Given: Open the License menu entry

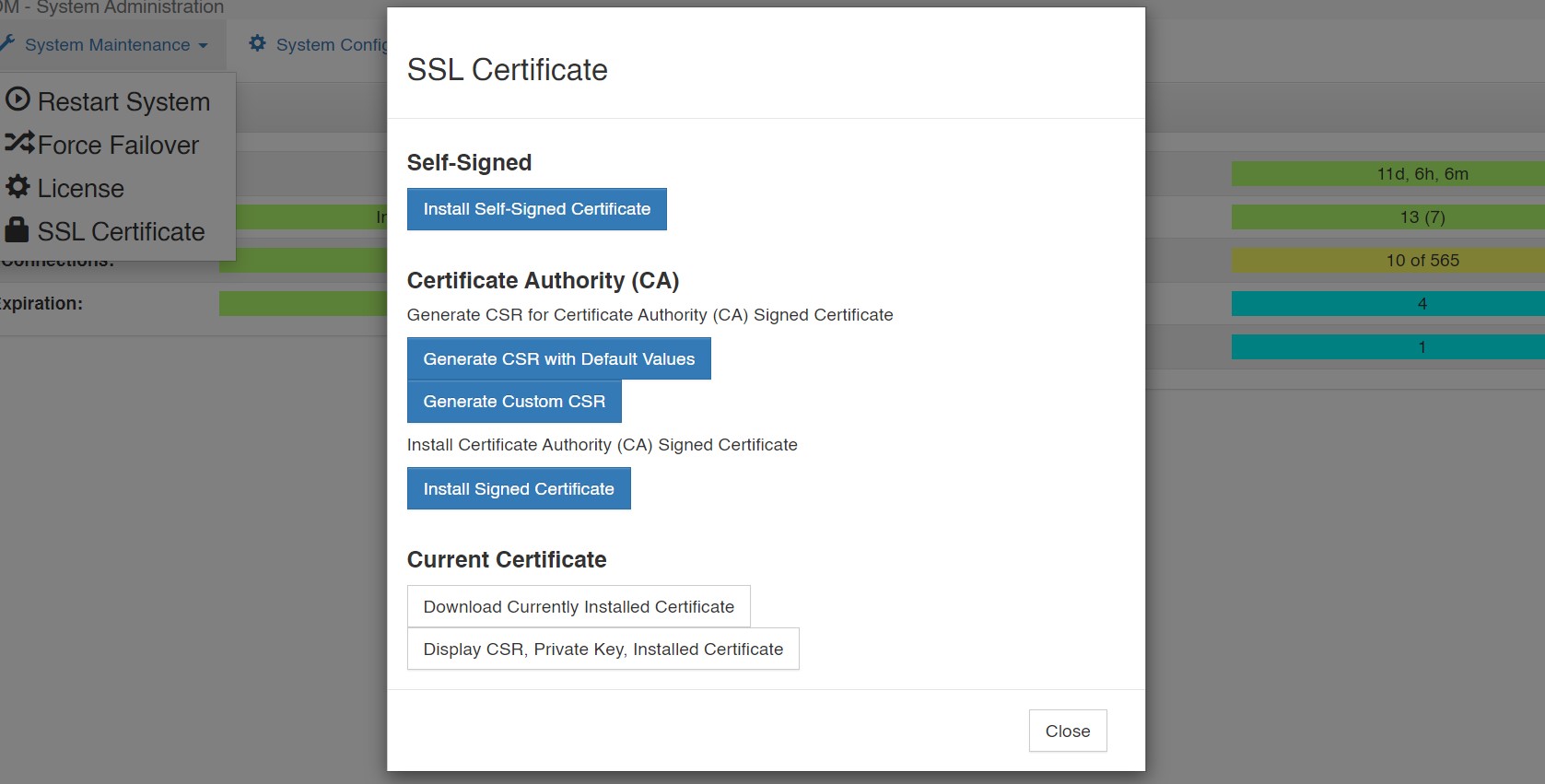Looking at the screenshot, I should 79,188.
